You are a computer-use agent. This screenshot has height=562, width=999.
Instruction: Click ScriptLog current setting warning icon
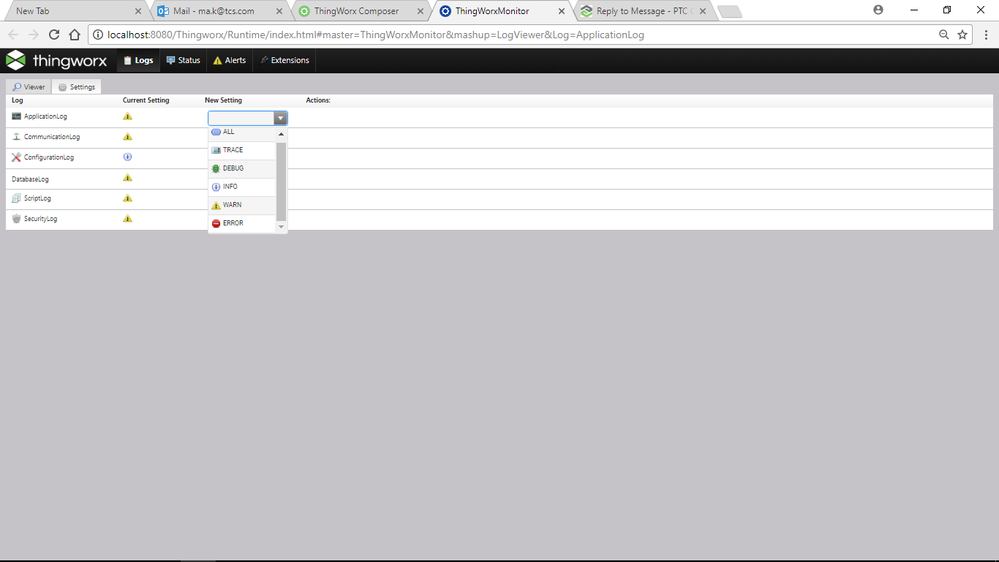click(x=127, y=198)
